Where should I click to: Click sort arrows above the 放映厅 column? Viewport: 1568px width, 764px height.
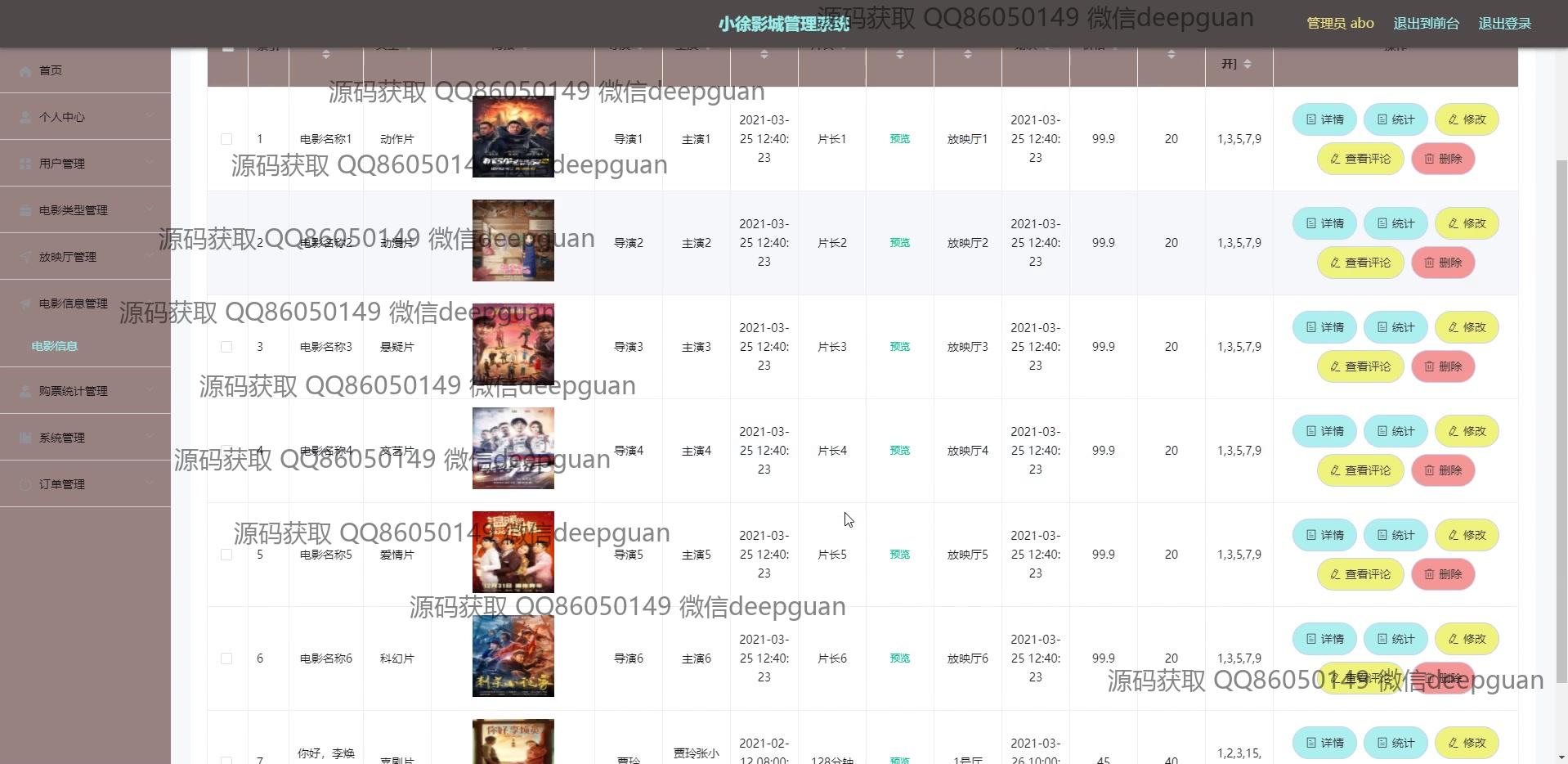[x=967, y=54]
